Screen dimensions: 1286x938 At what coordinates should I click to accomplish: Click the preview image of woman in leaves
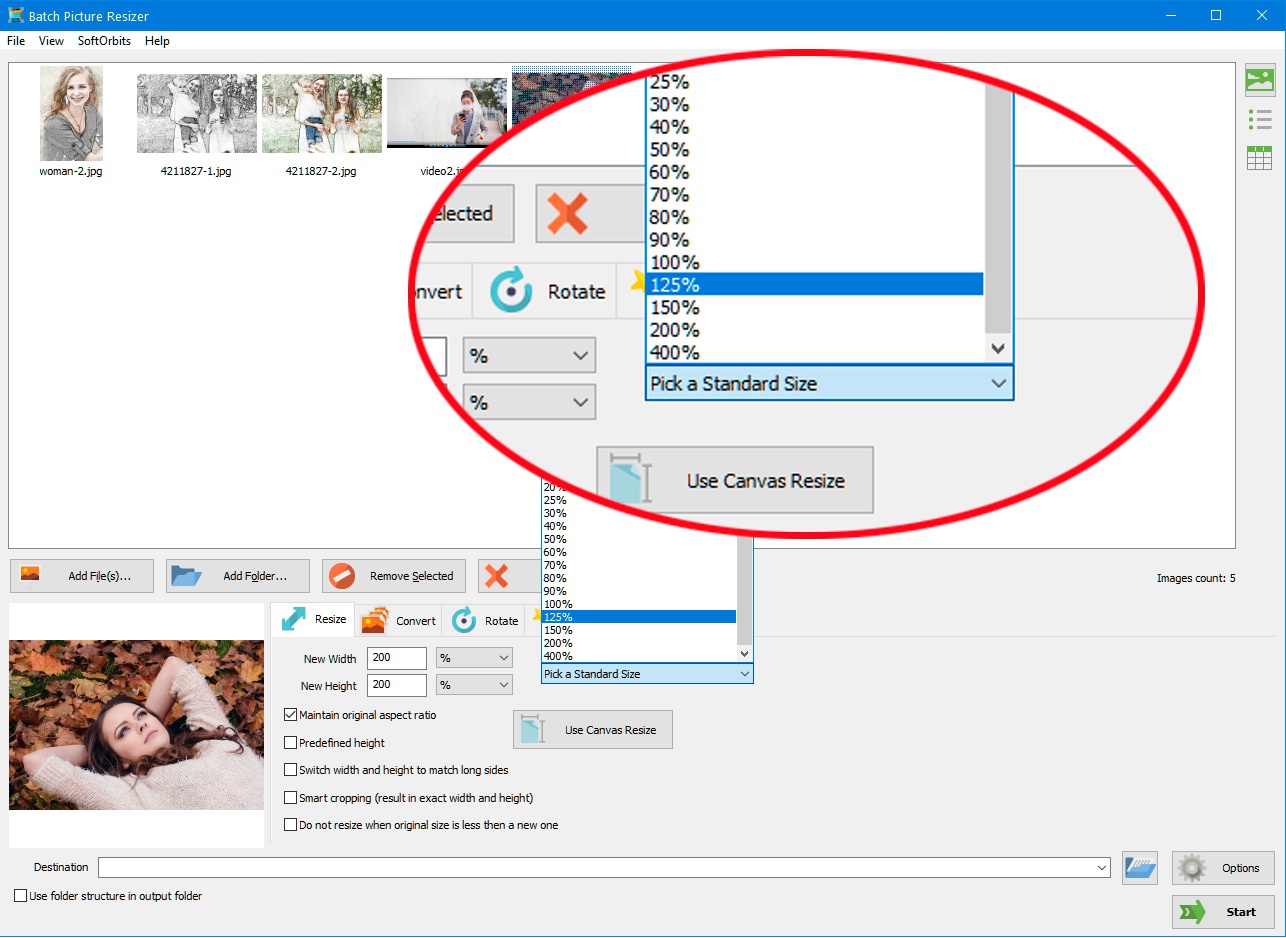tap(137, 725)
